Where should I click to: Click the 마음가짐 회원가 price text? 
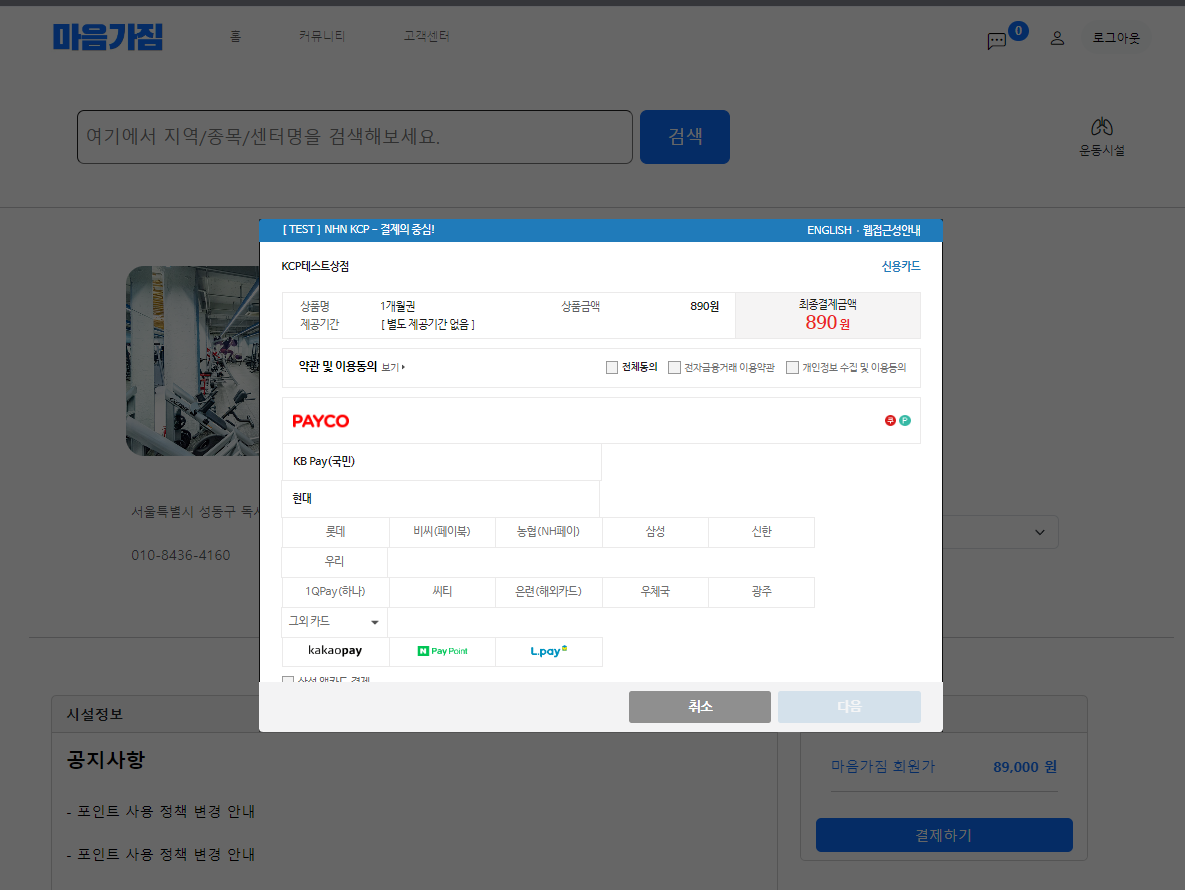[883, 767]
